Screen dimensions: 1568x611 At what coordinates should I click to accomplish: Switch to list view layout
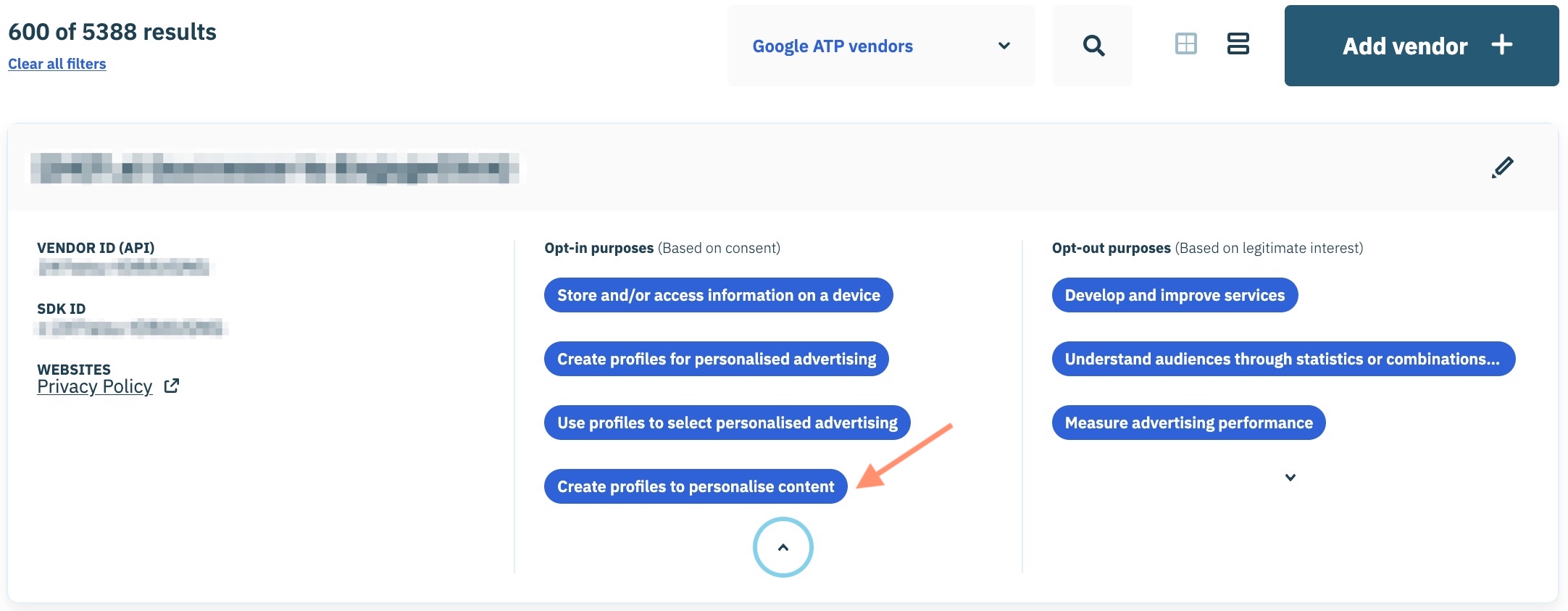click(x=1238, y=44)
